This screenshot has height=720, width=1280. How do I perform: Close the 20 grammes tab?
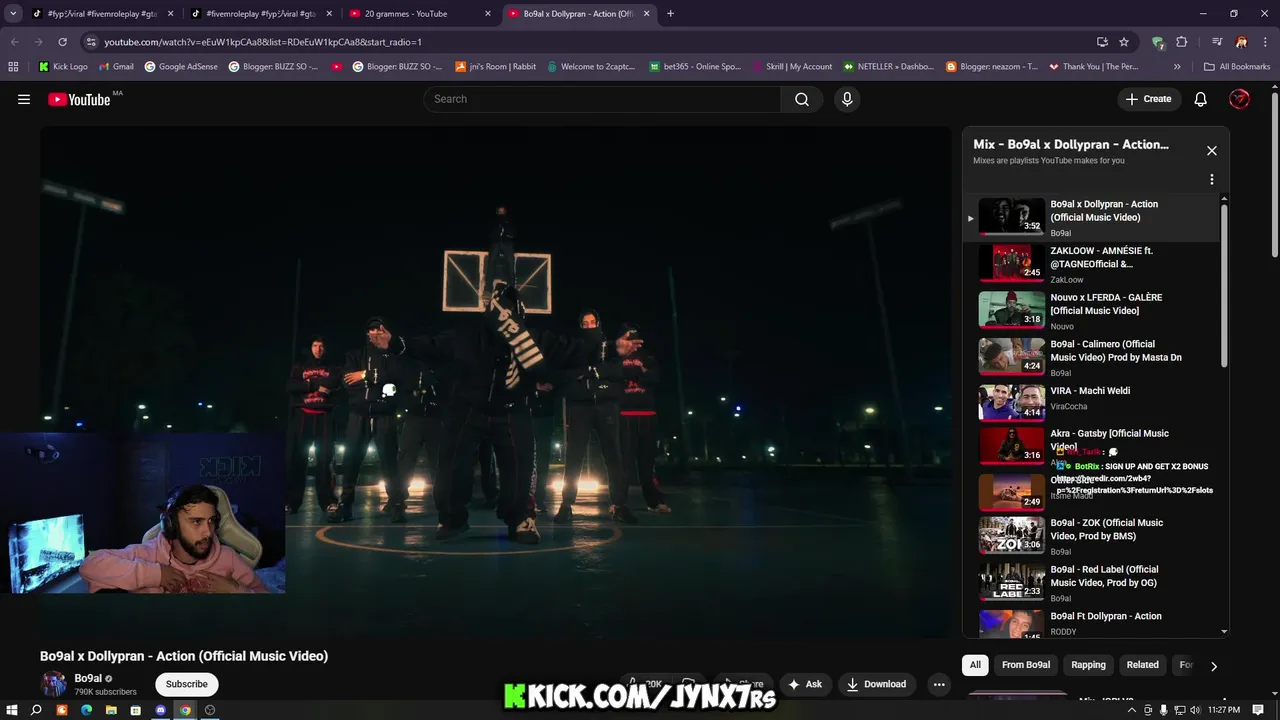tap(488, 14)
